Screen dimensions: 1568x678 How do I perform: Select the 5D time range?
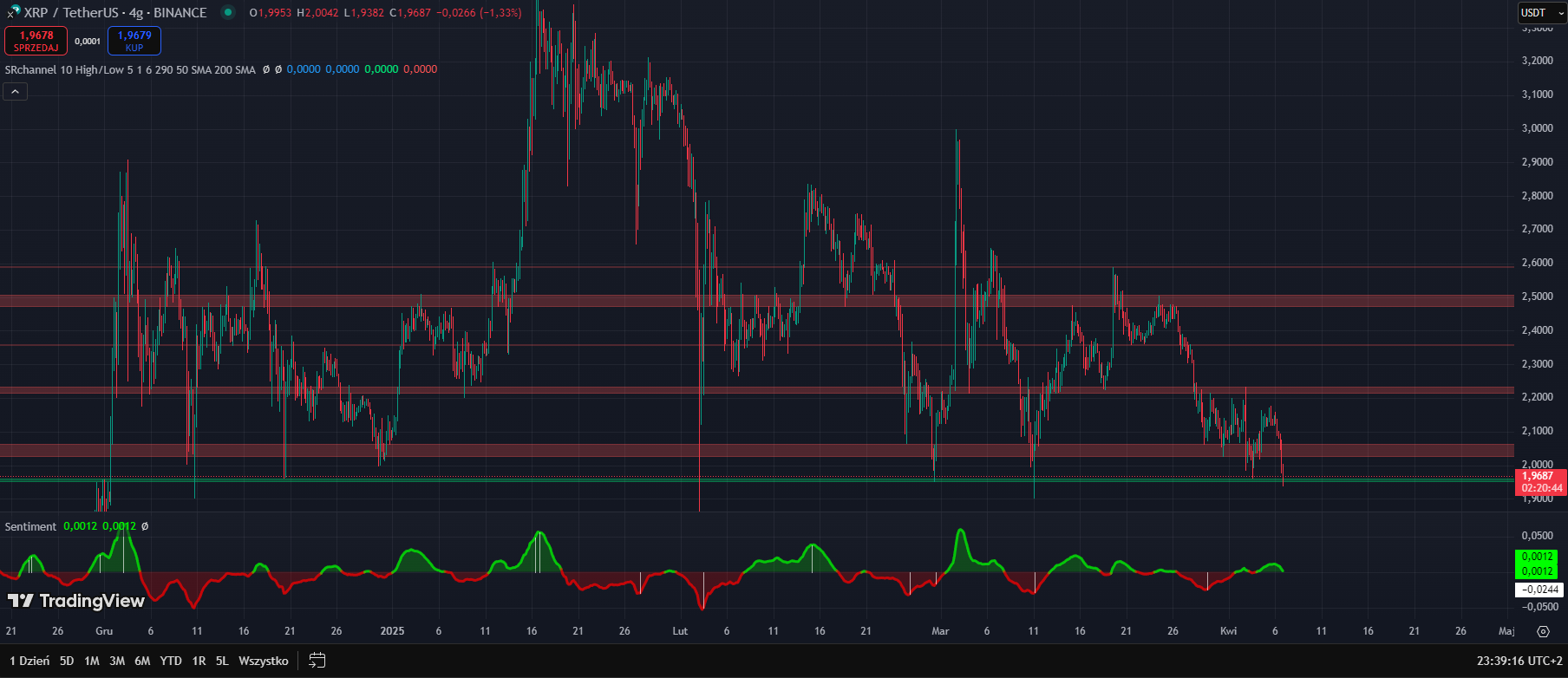tap(67, 661)
